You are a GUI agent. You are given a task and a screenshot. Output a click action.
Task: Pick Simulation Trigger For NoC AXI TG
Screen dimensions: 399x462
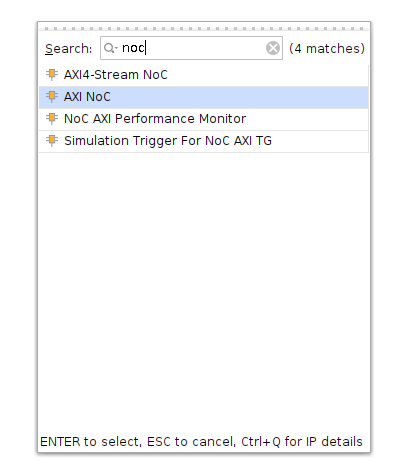tap(204, 141)
